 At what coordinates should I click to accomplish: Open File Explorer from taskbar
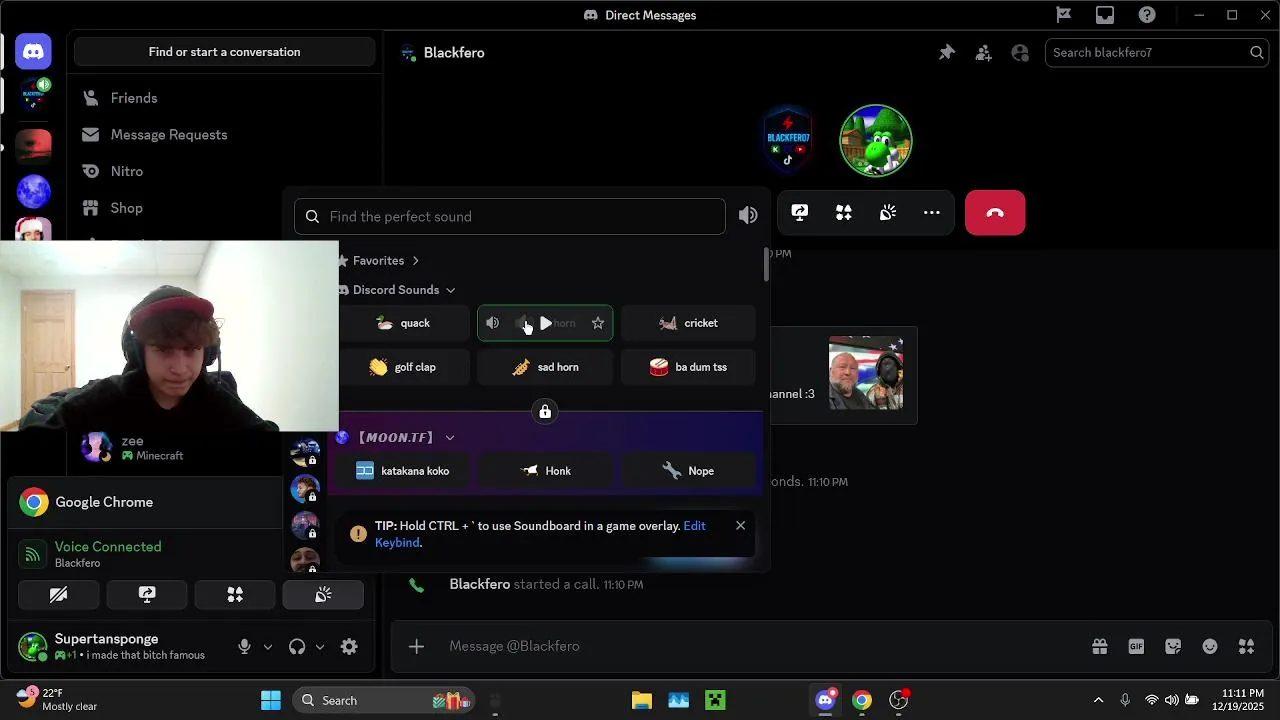[642, 700]
